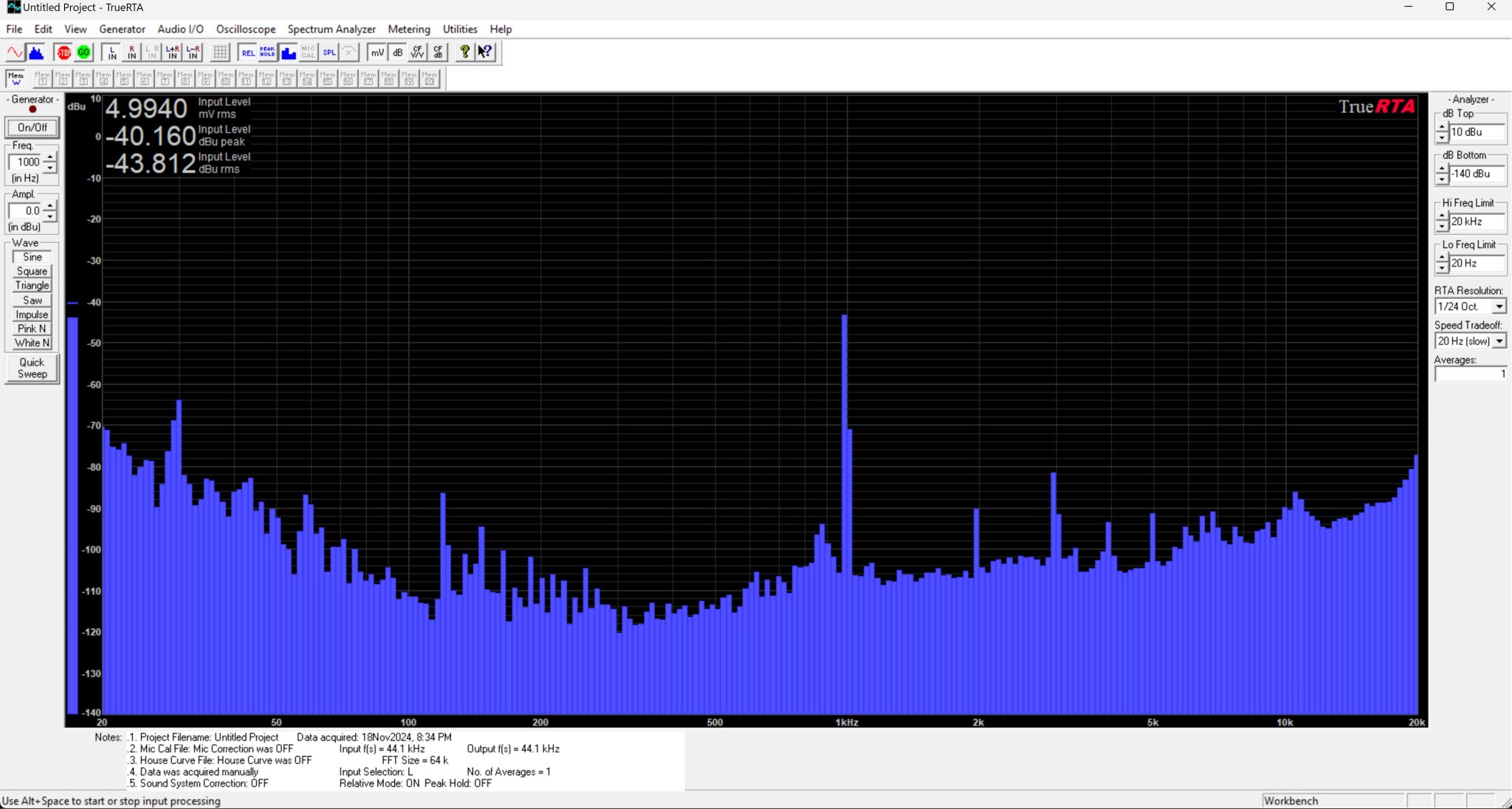Select the CF V/V icon
The image size is (1512, 809).
(418, 52)
